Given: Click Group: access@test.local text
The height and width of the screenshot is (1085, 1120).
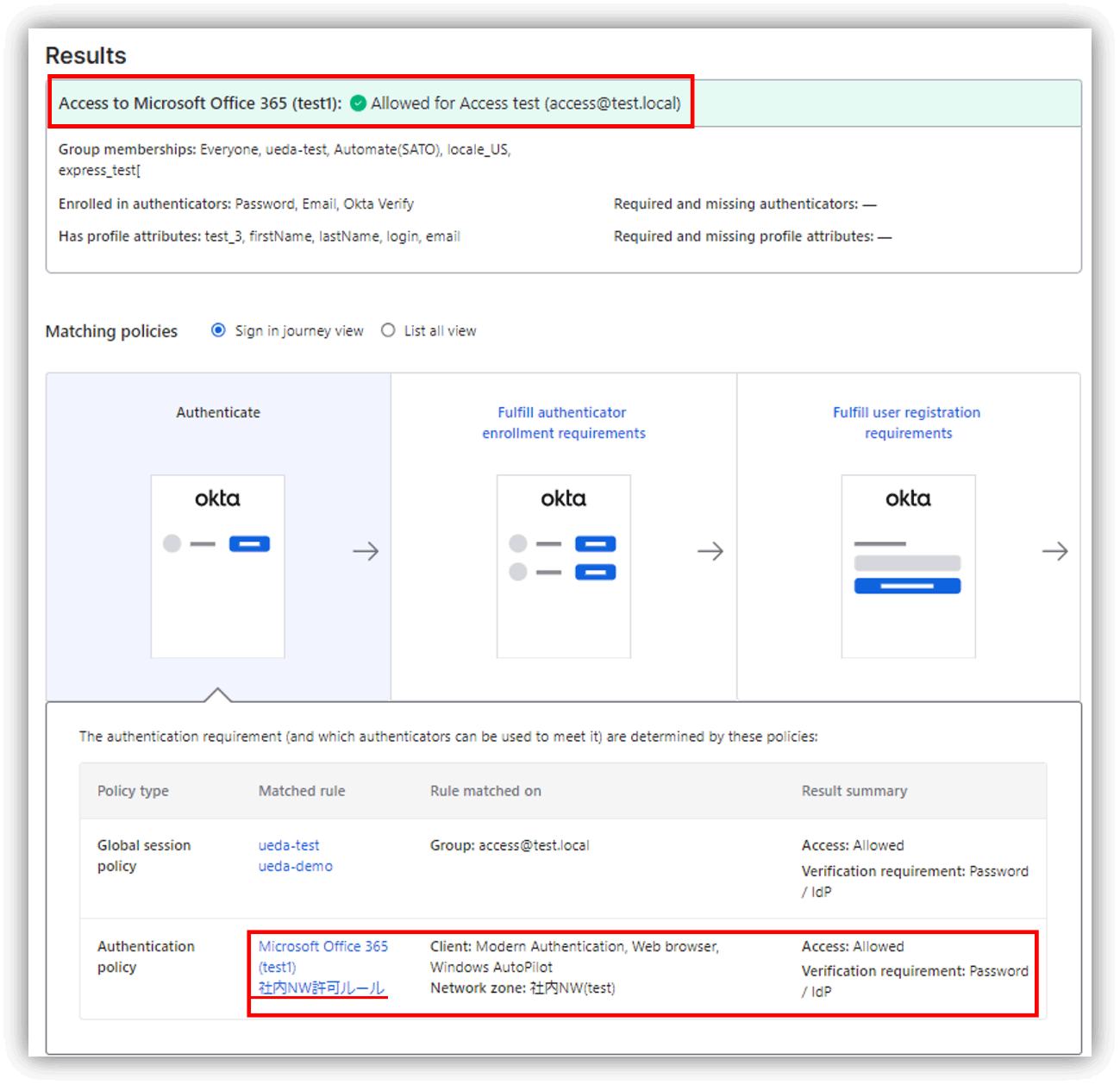Looking at the screenshot, I should [x=510, y=845].
